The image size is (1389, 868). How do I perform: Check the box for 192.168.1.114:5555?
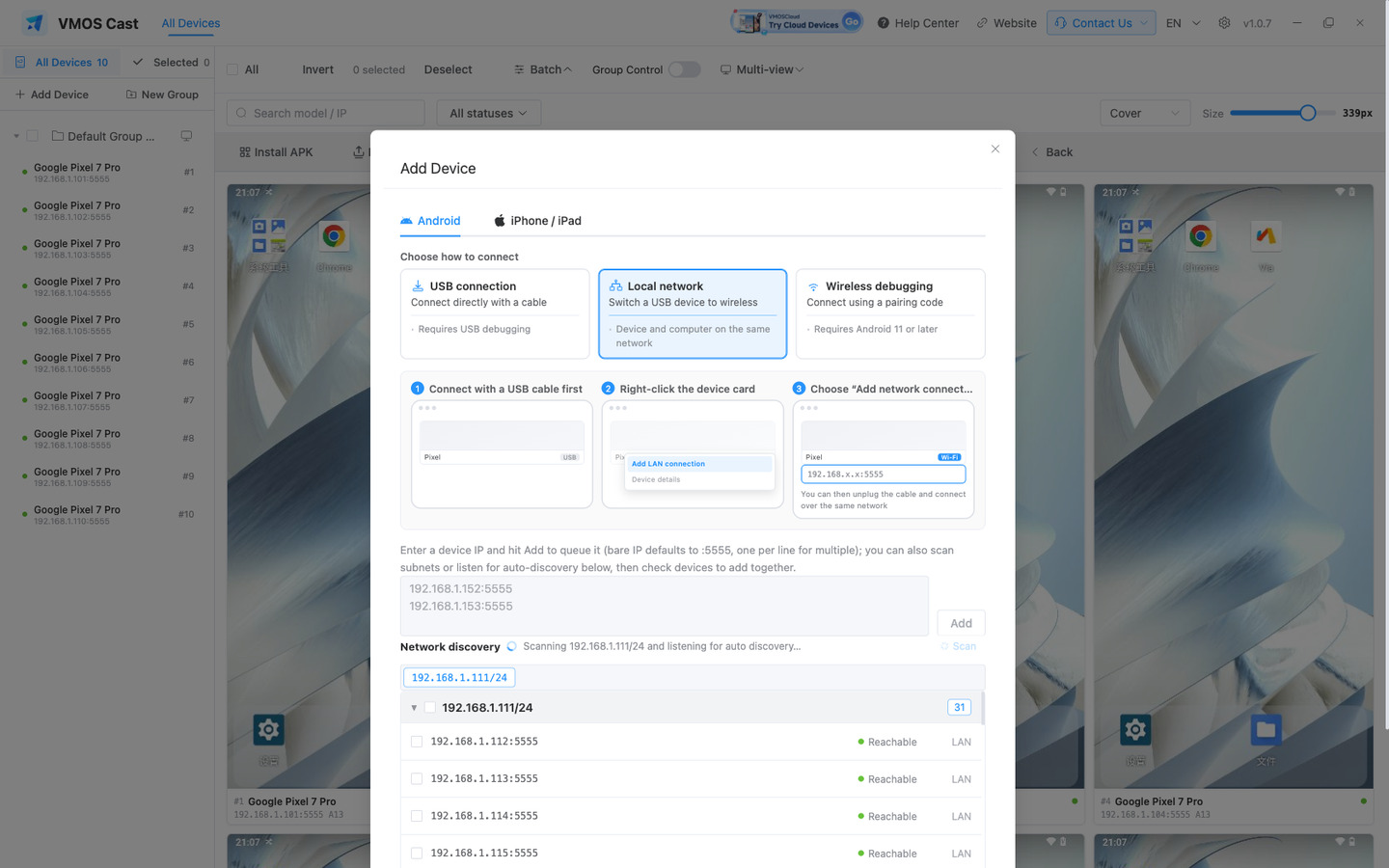417,816
